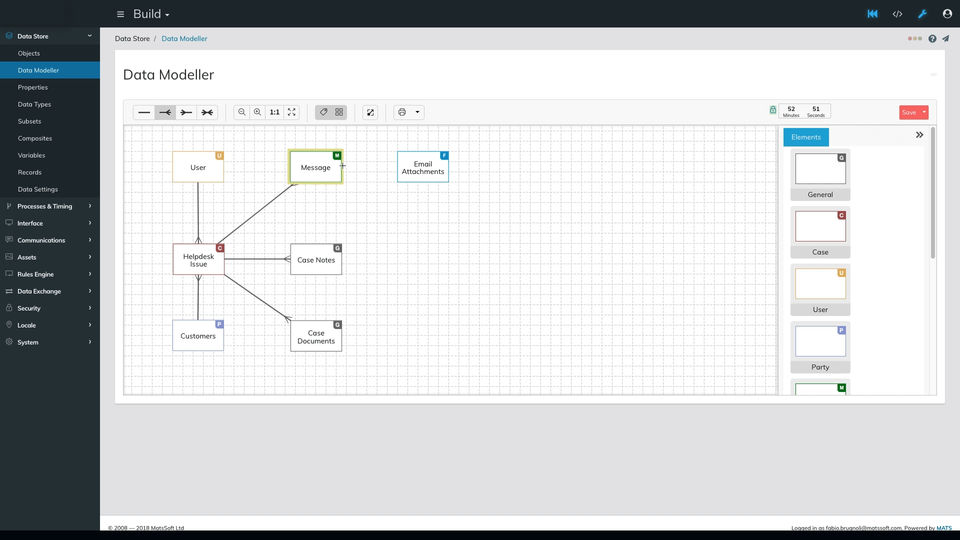960x540 pixels.
Task: Collapse the Data Store sidebar section
Action: (50, 36)
